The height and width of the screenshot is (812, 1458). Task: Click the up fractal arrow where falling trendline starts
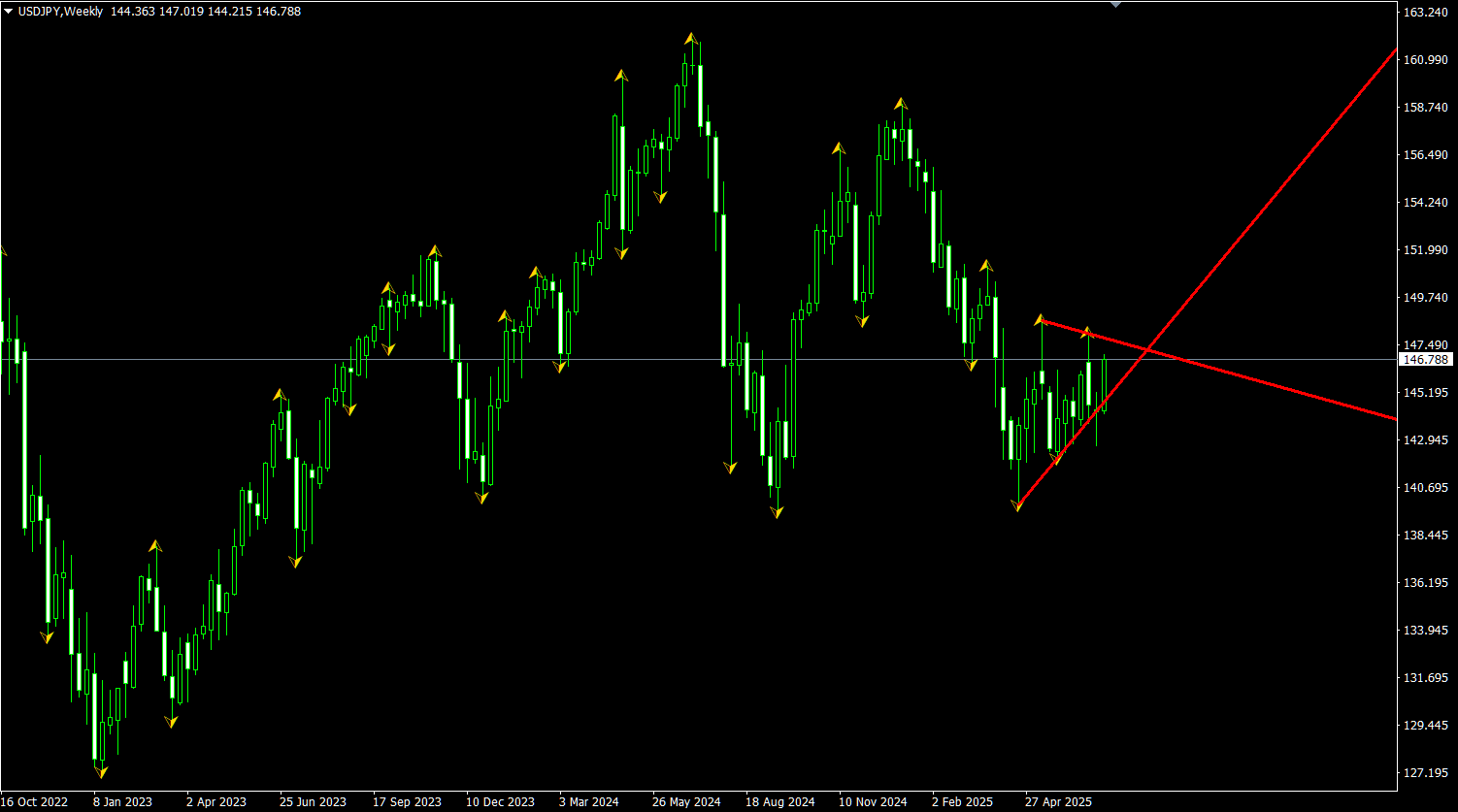[x=1040, y=318]
